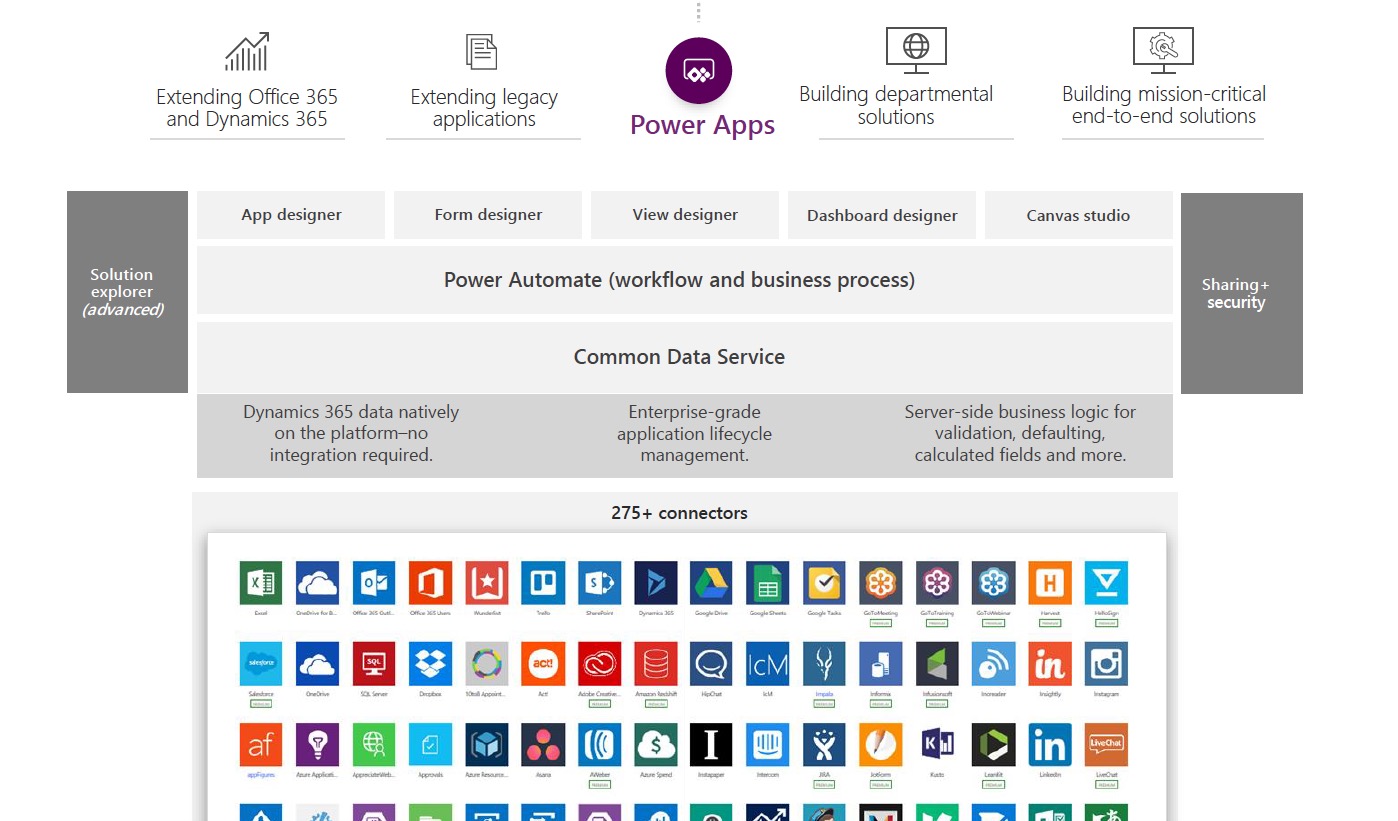Select the SQL Server connector icon
This screenshot has height=821, width=1398.
pos(374,663)
